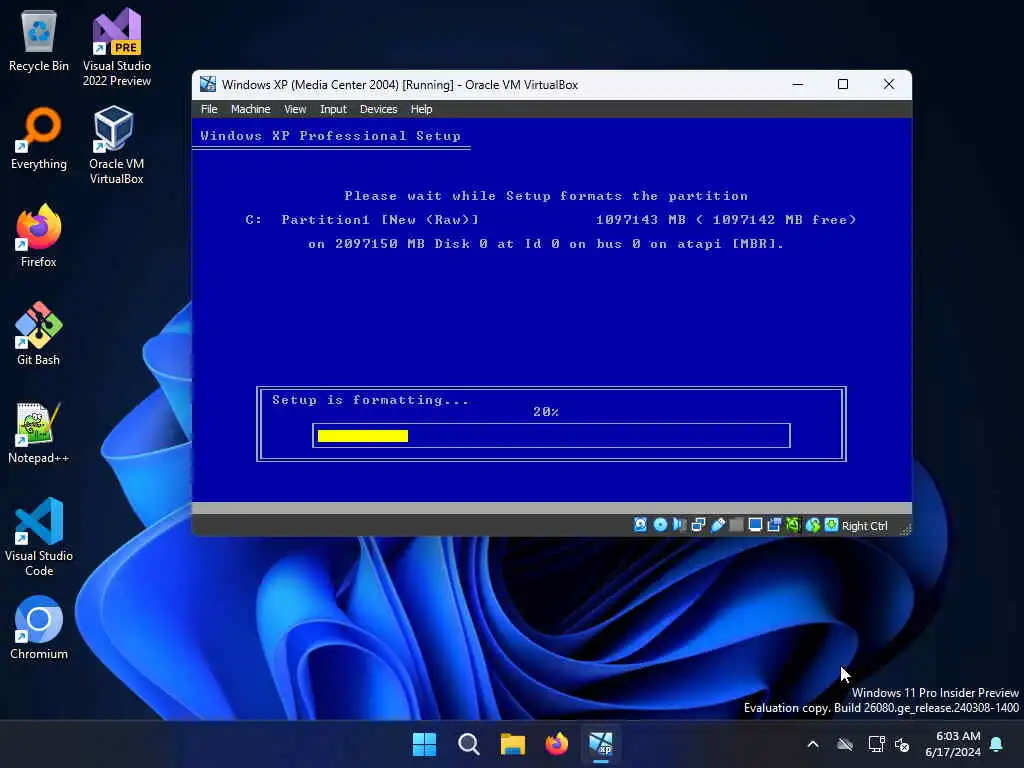Viewport: 1024px width, 768px height.
Task: Select the Everything desktop shortcut
Action: 39,139
